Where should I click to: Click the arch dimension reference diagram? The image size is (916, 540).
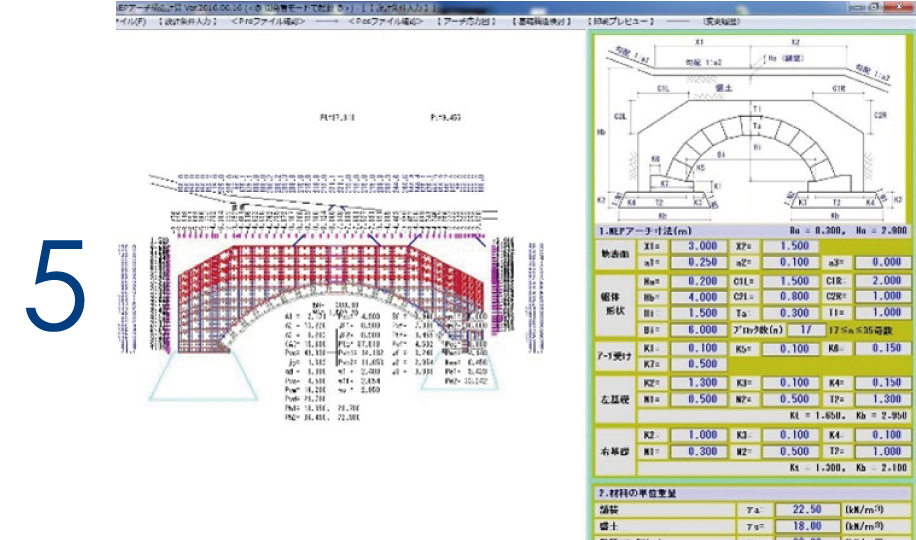coord(750,128)
